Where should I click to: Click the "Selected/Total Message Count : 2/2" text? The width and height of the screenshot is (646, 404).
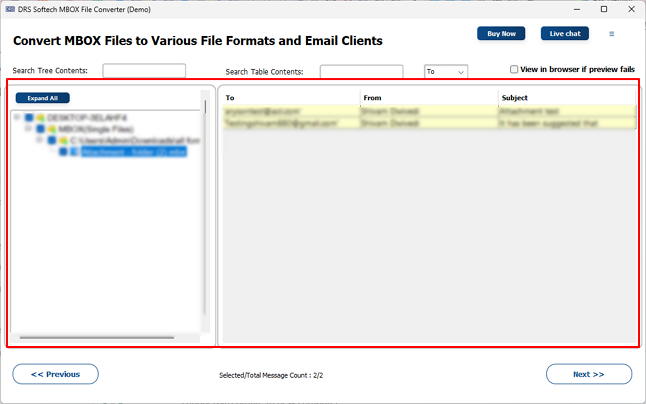pos(271,375)
